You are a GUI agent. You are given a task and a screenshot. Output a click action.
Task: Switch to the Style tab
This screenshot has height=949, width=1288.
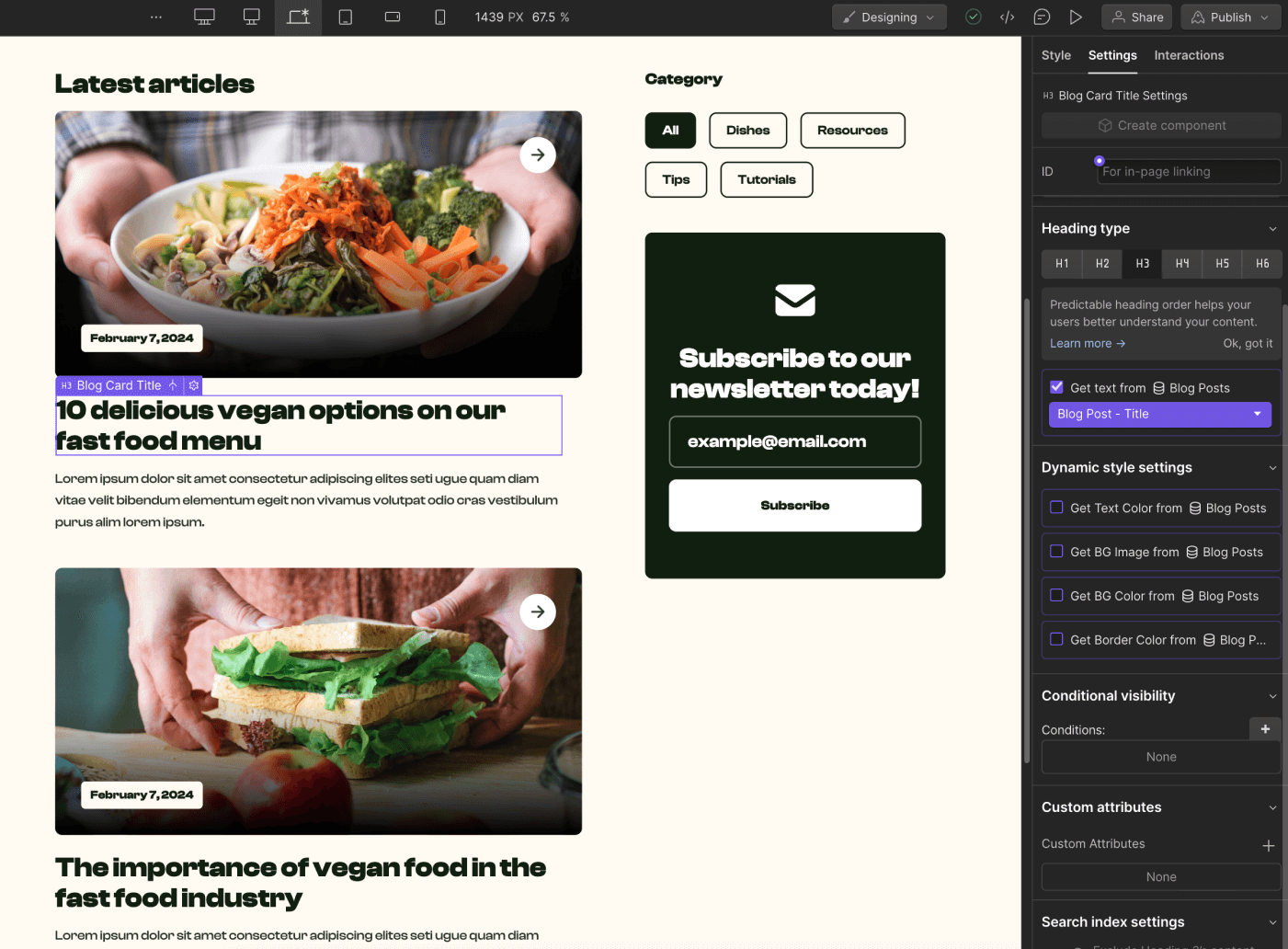[1056, 55]
